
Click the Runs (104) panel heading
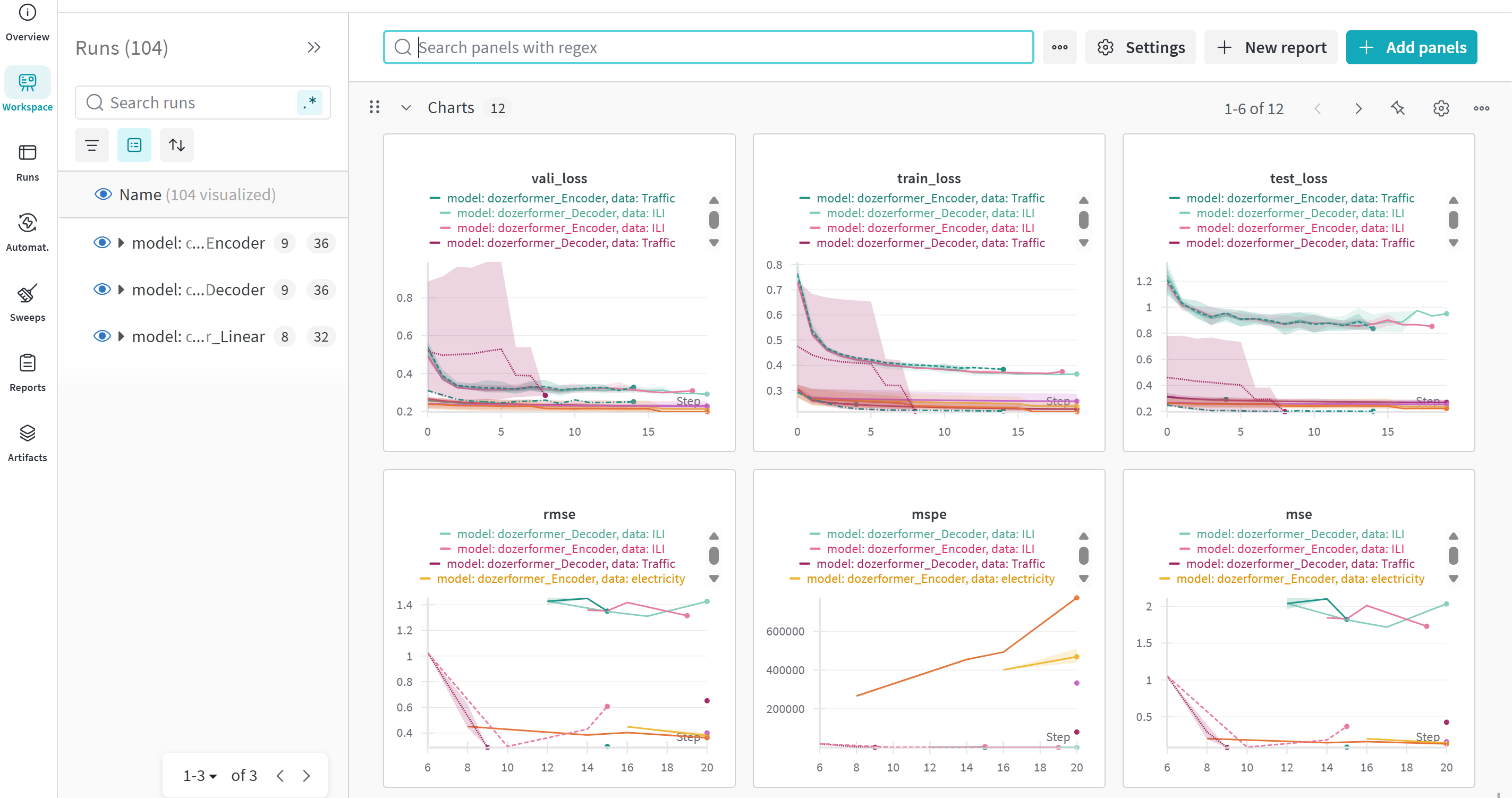coord(122,47)
